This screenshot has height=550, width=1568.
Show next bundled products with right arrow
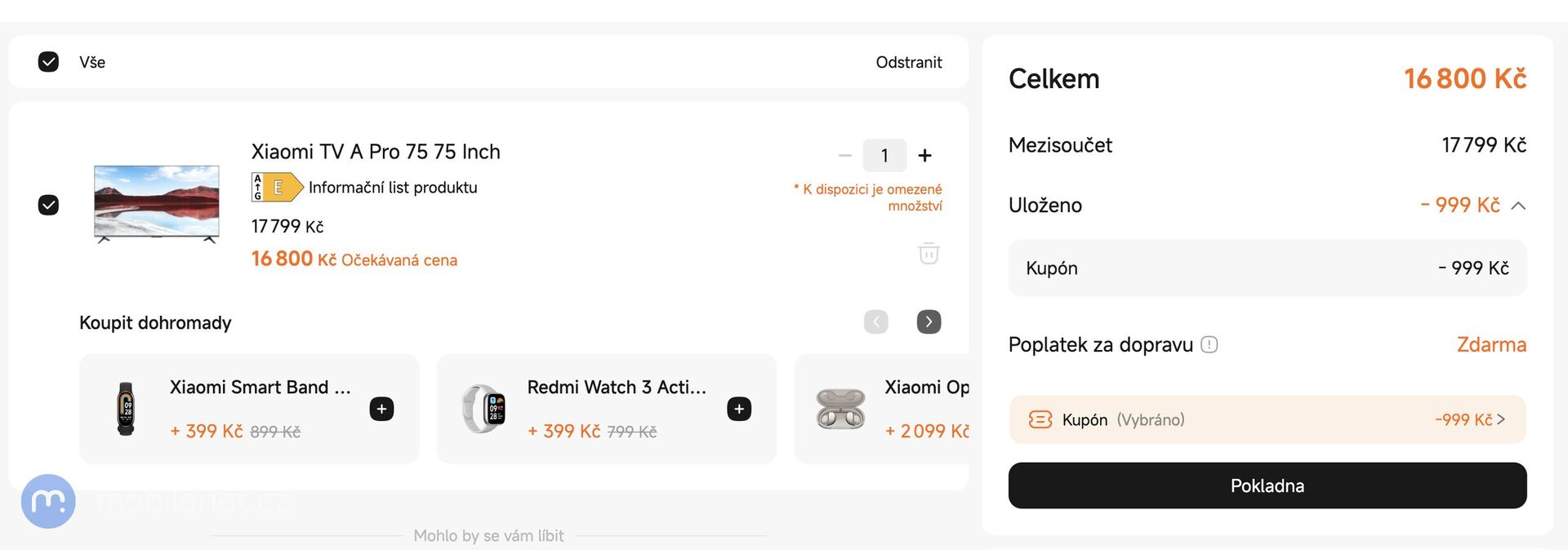tap(929, 322)
